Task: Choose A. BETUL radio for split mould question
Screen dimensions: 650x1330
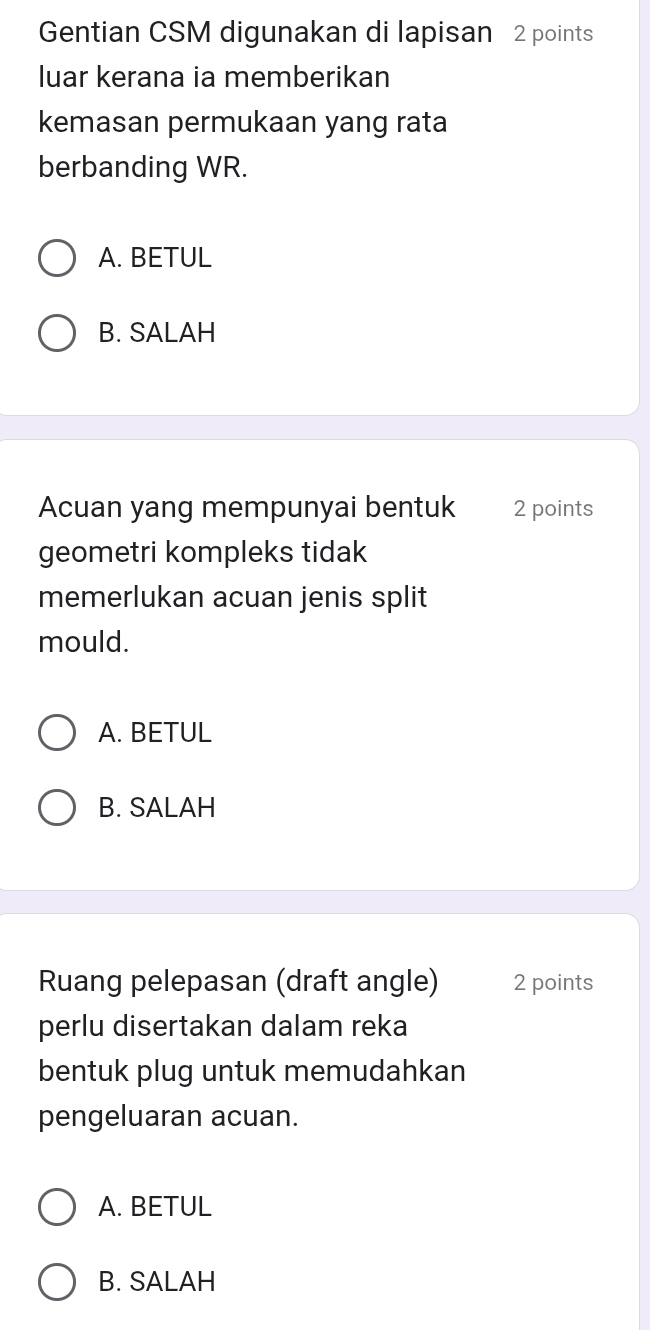Action: click(56, 733)
